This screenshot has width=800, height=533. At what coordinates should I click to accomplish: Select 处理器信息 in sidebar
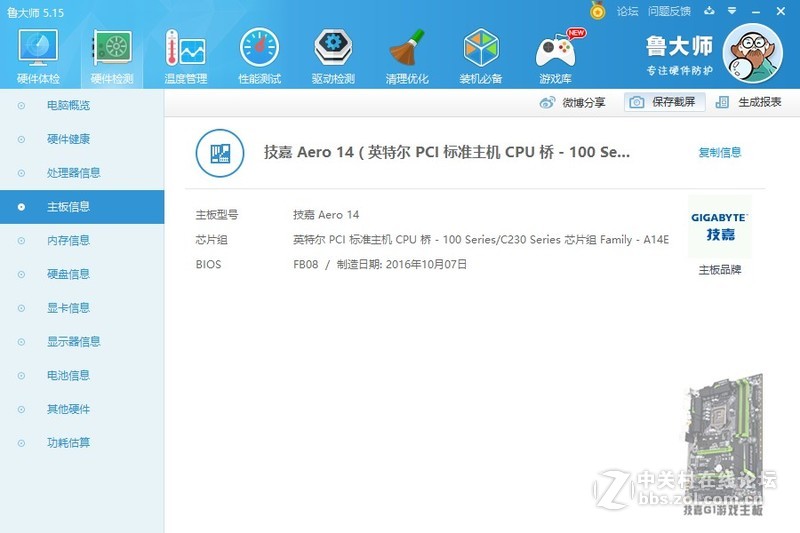pyautogui.click(x=82, y=173)
